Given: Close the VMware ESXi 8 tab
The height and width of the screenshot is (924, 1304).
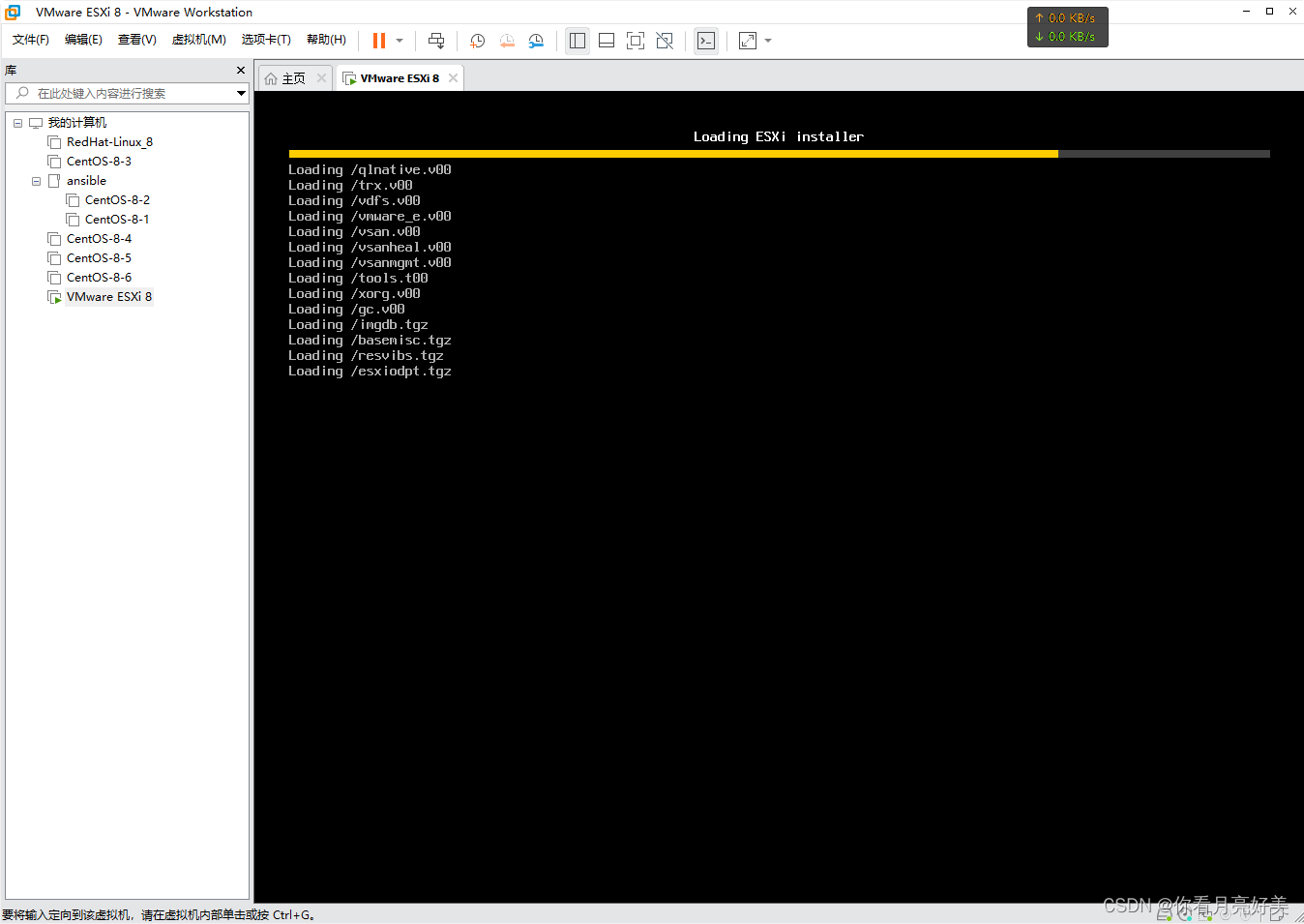Looking at the screenshot, I should pos(453,78).
